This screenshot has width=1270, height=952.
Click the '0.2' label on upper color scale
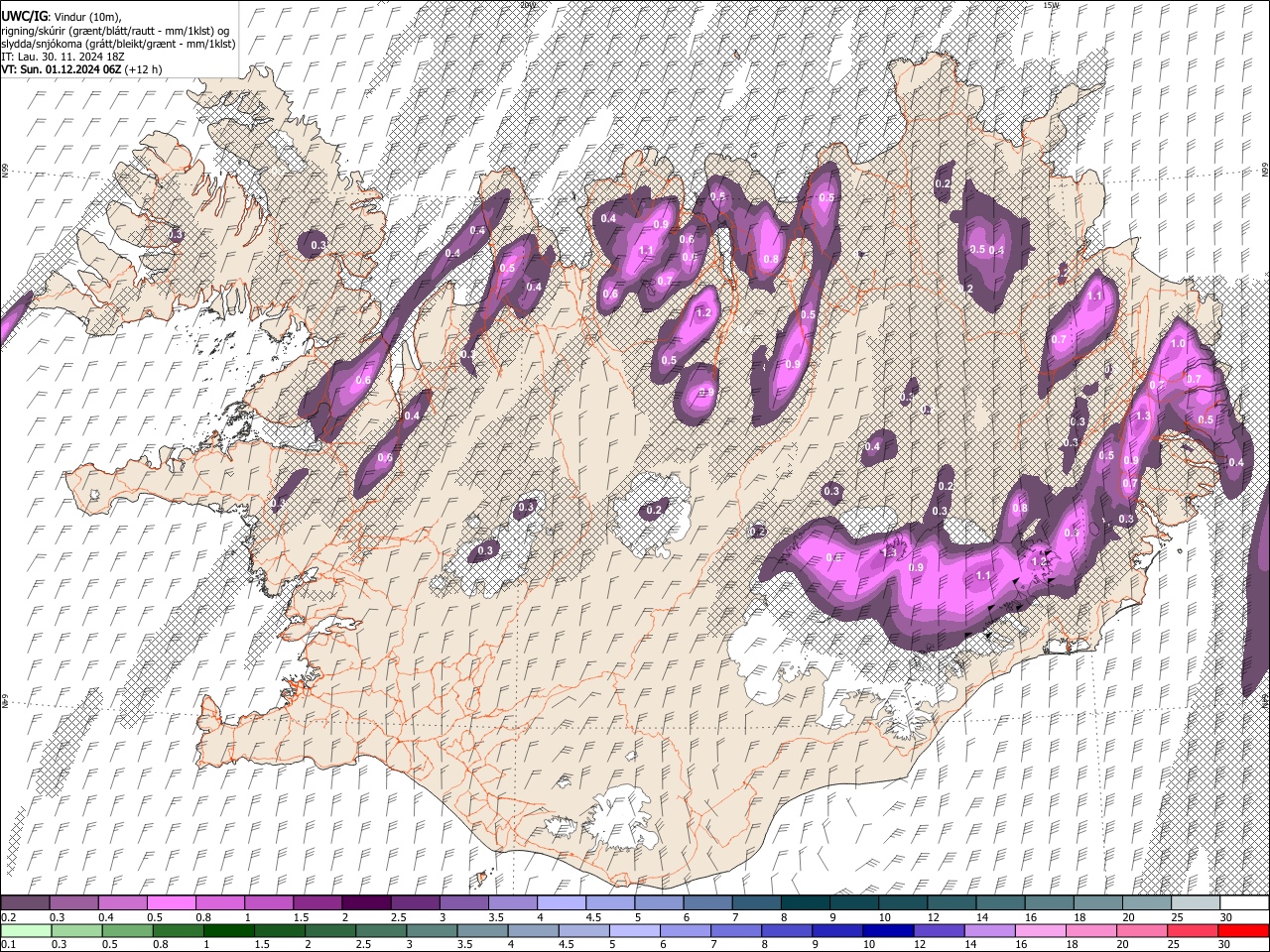point(8,917)
